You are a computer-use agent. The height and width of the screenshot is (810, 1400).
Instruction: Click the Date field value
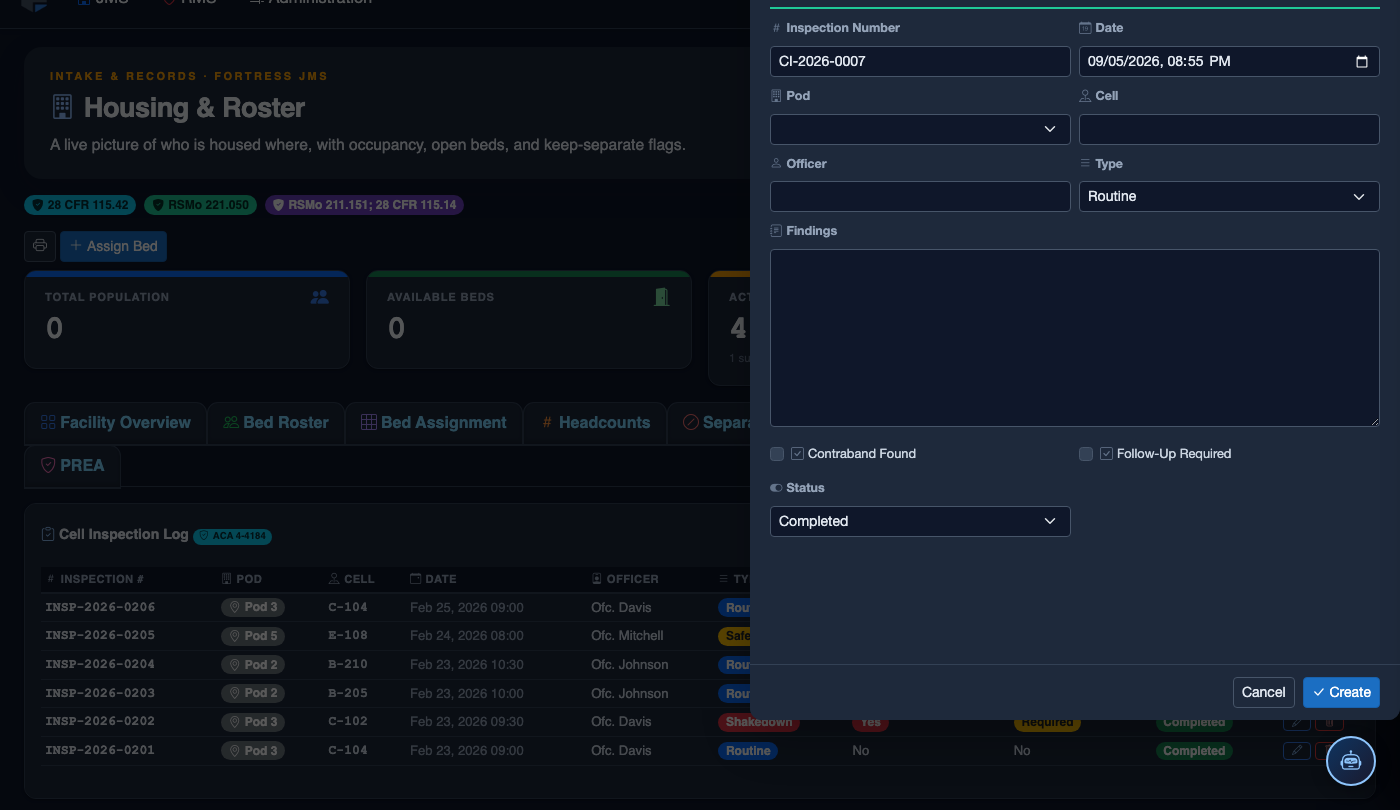pyautogui.click(x=1159, y=61)
